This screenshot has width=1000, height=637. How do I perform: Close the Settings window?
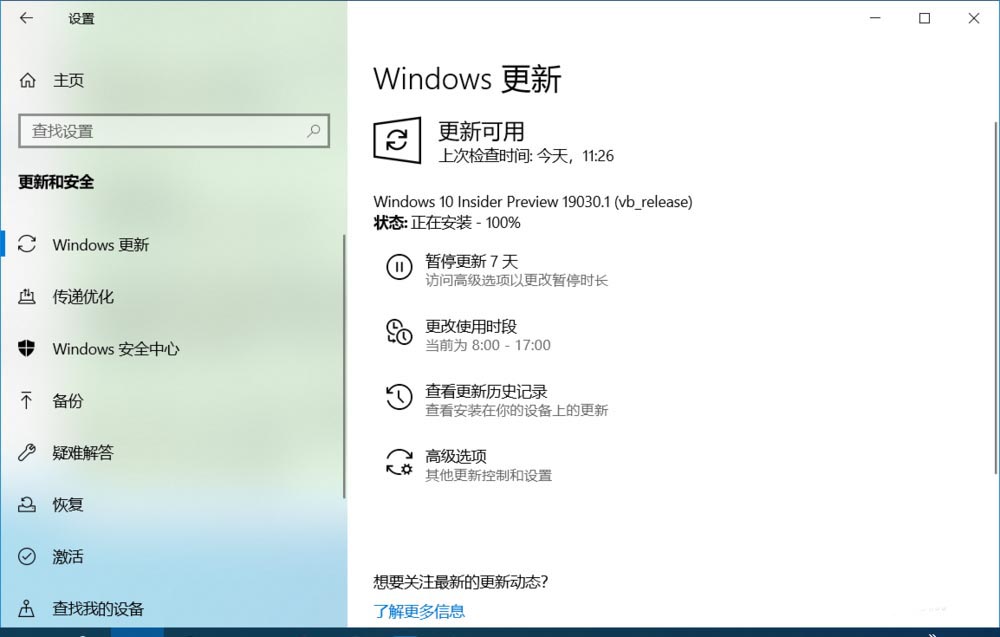coord(974,18)
